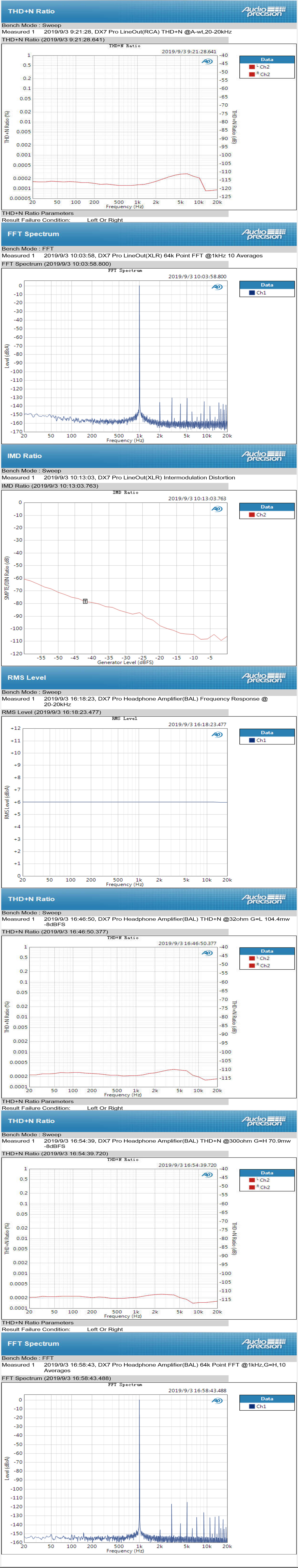Select the cursor marker on the IMD Ratio curve

[85, 601]
